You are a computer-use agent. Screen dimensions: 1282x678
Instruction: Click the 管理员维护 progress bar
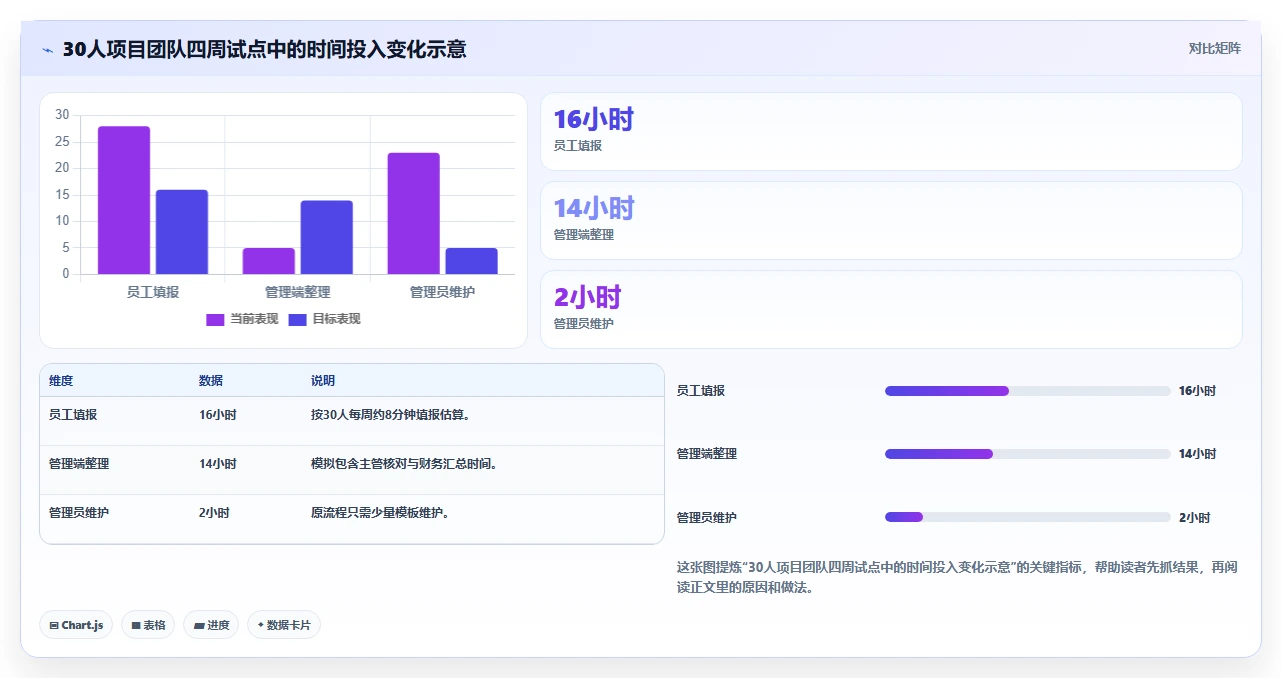[1027, 517]
